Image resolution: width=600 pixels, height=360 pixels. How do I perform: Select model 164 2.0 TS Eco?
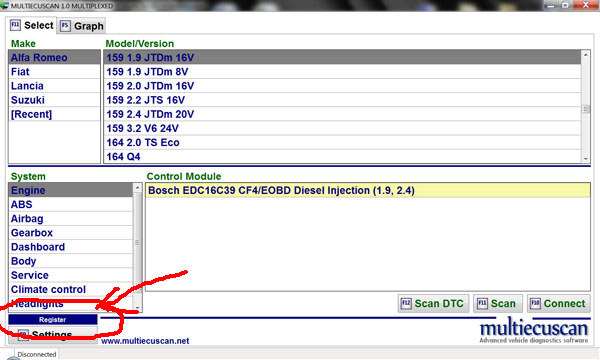click(342, 142)
